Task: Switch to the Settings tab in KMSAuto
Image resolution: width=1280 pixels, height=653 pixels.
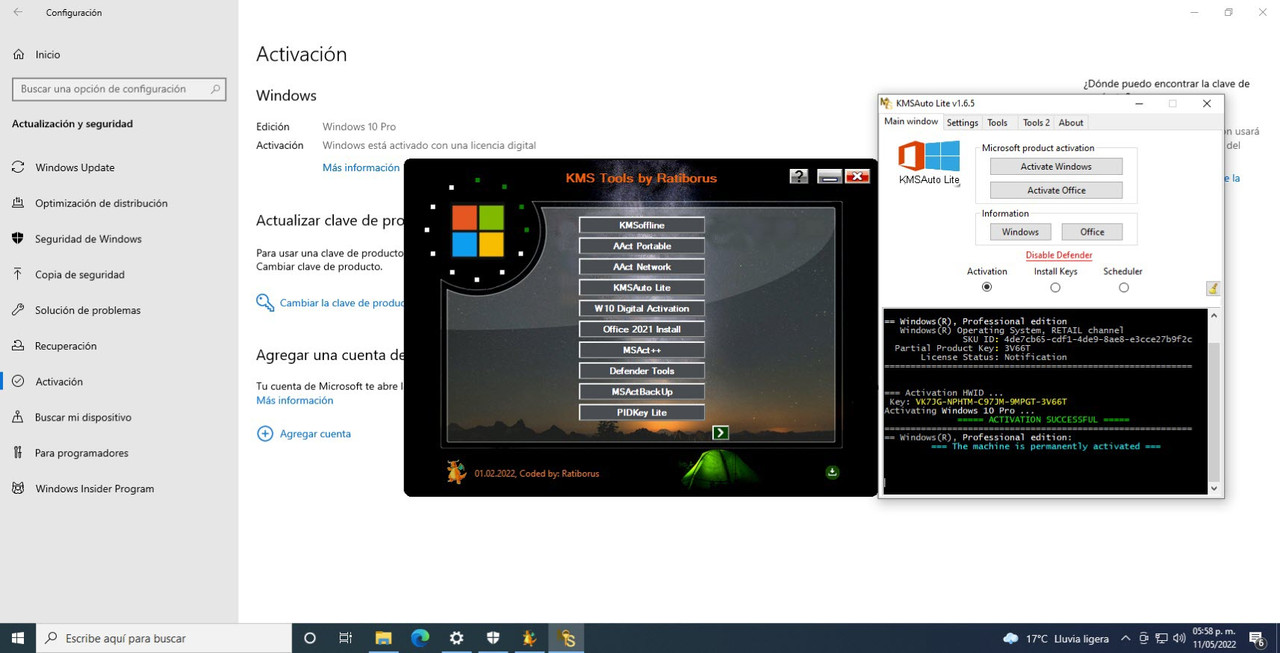Action: coord(962,123)
